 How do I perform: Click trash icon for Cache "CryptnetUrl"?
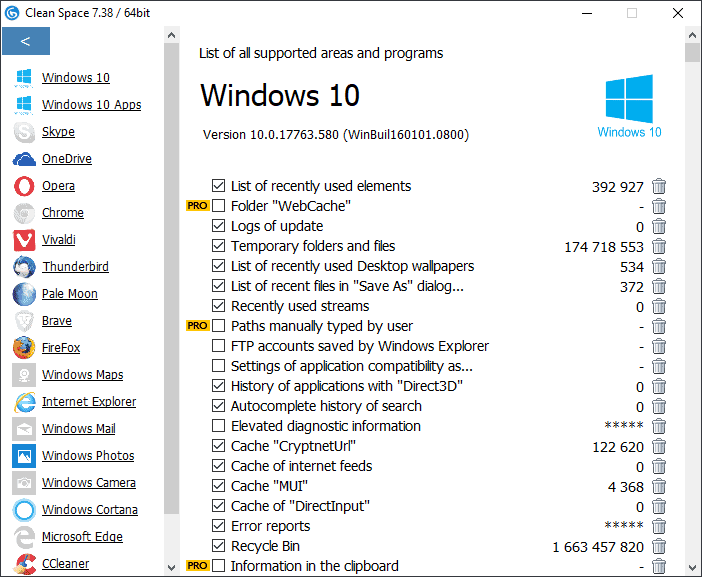pos(659,447)
